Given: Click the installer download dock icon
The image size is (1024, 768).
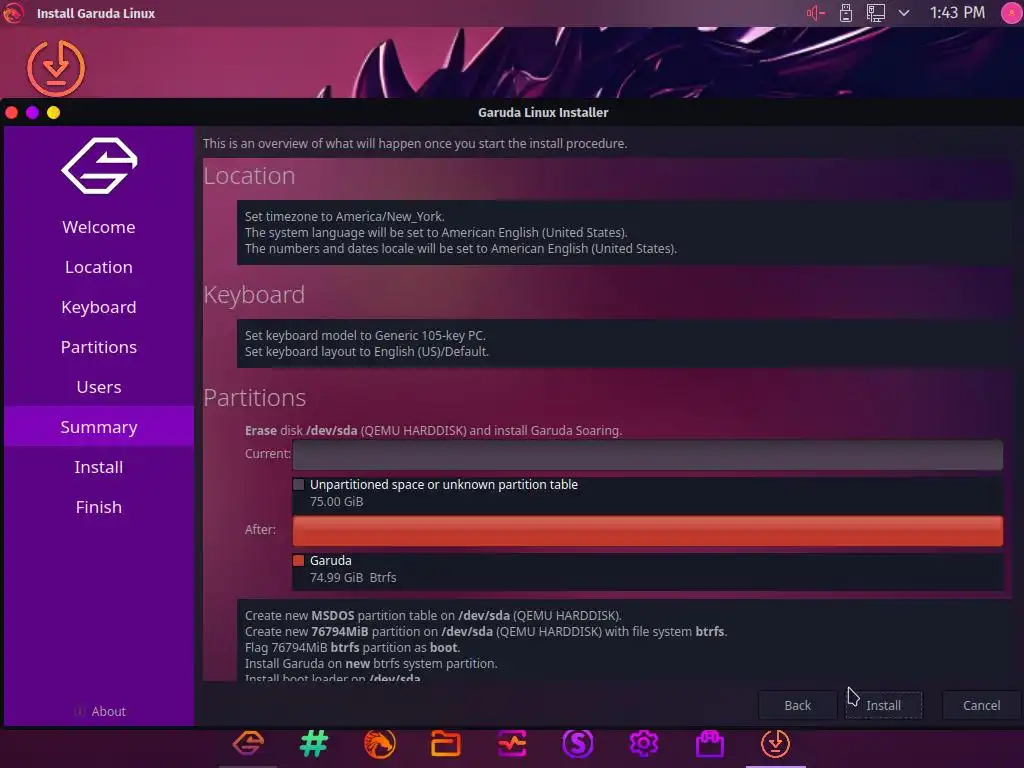Looking at the screenshot, I should click(775, 743).
